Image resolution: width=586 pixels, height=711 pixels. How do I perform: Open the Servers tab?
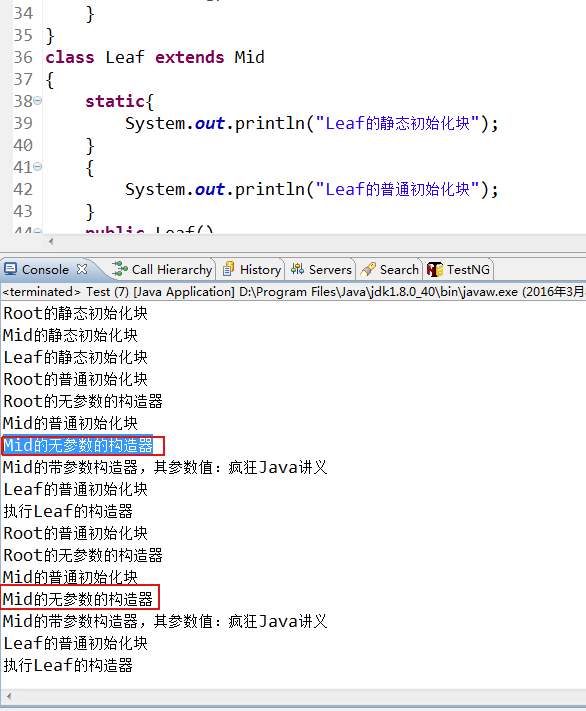click(321, 269)
